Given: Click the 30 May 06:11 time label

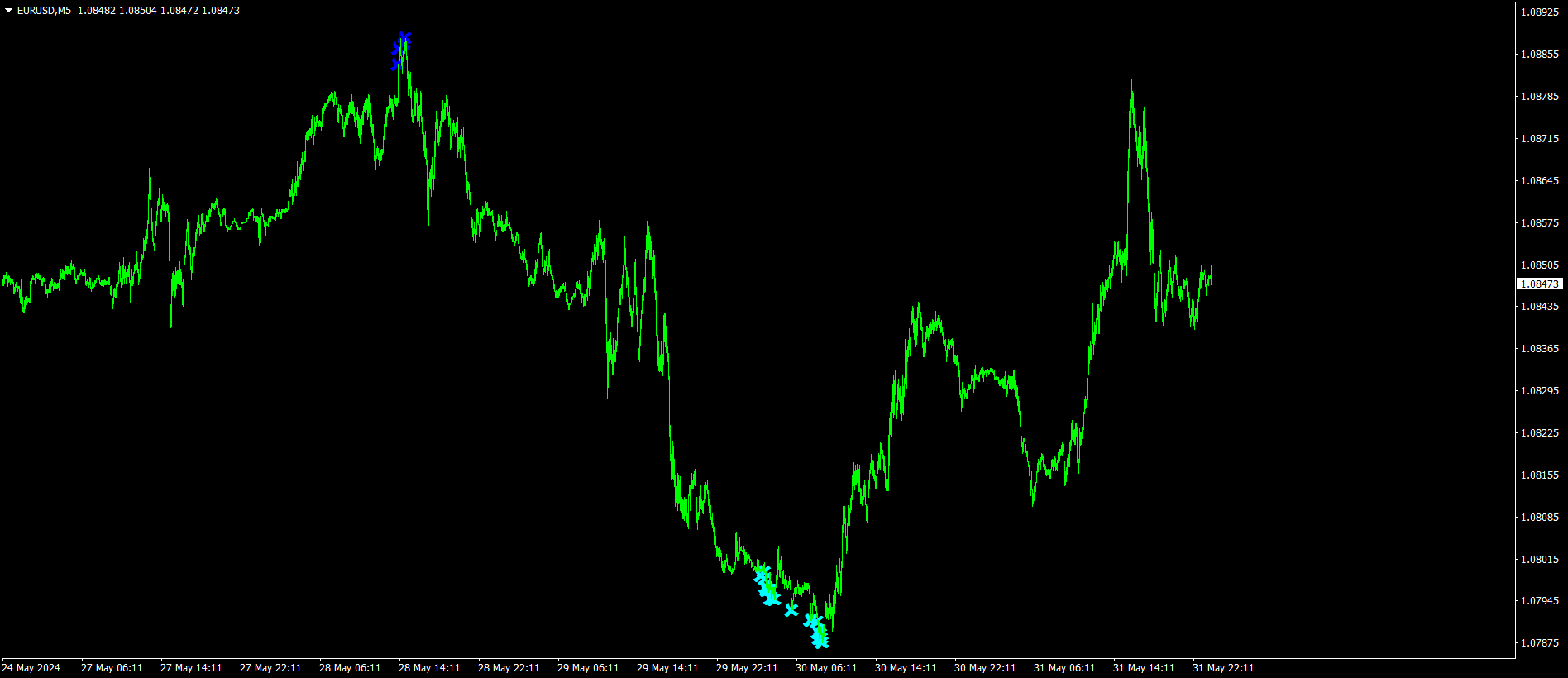Looking at the screenshot, I should pyautogui.click(x=826, y=668).
